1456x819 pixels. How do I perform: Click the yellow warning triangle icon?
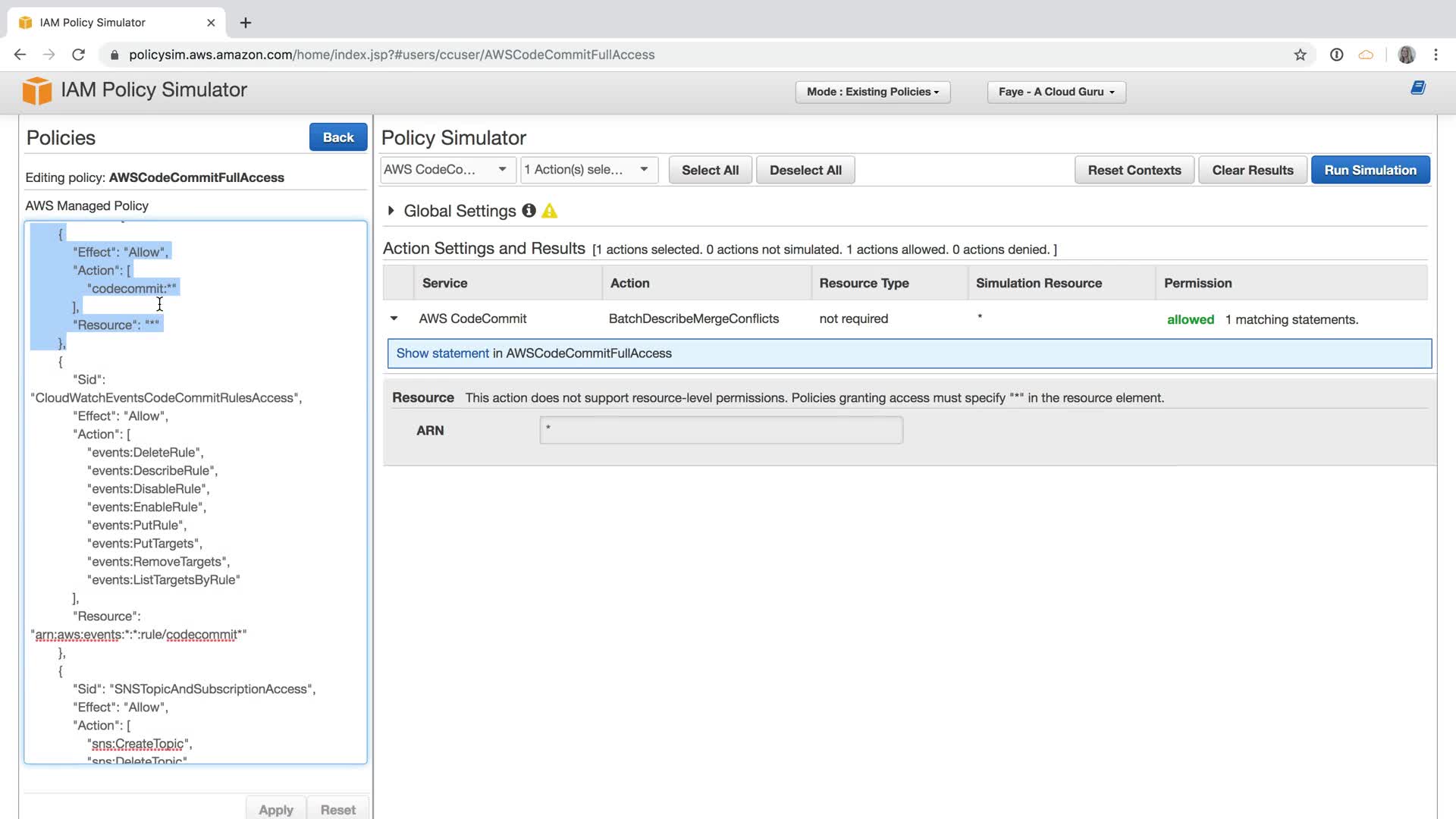(x=550, y=211)
